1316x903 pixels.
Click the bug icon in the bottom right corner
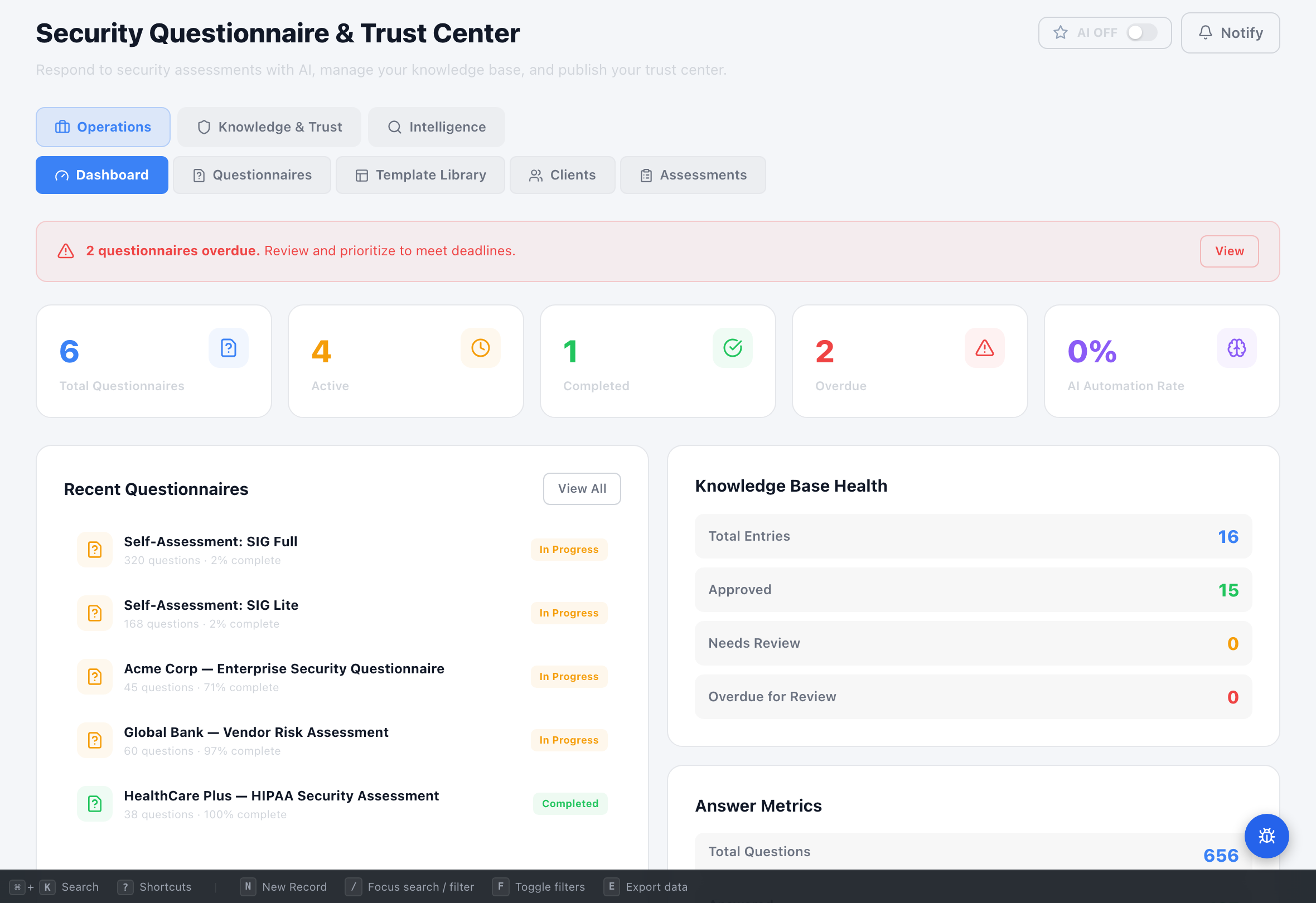point(1267,836)
